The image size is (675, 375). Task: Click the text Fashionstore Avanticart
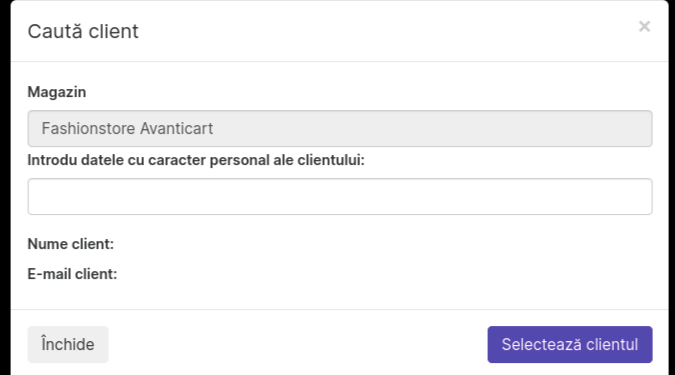127,128
